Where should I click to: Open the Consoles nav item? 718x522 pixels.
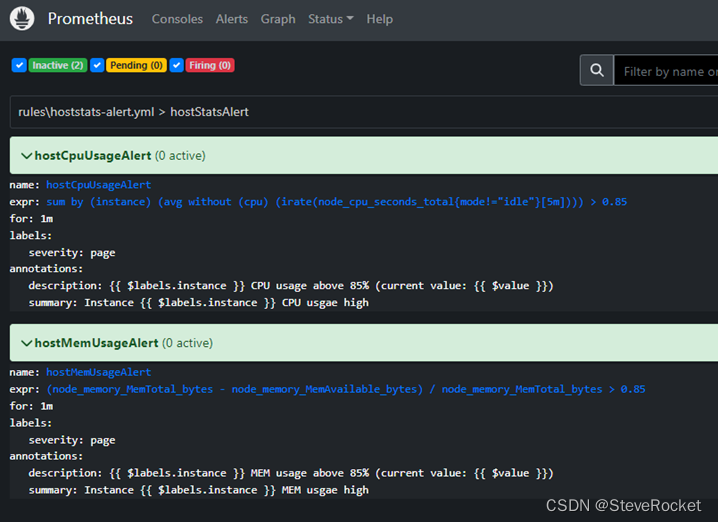tap(177, 19)
